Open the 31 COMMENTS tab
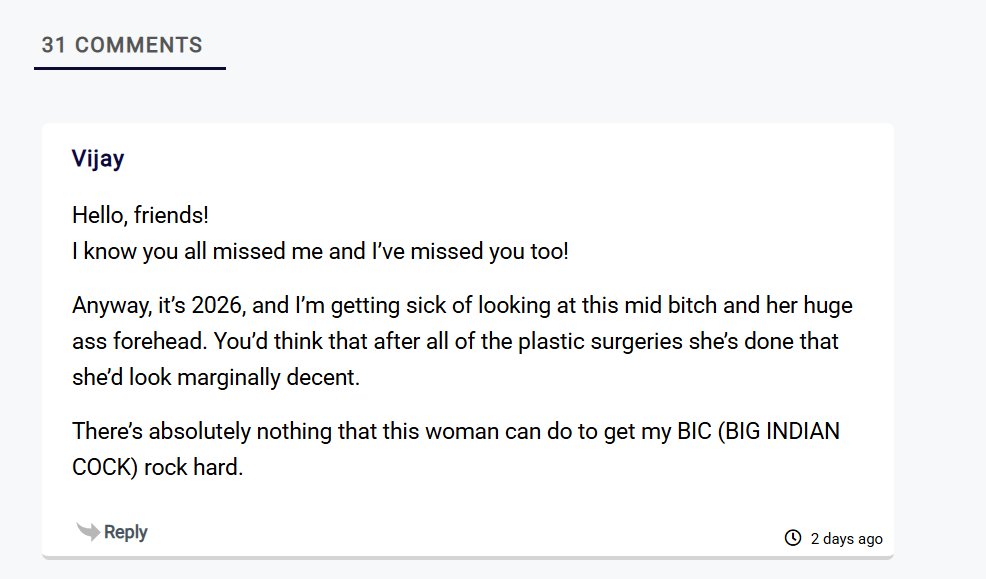Screen dimensions: 986x579 (x=122, y=45)
